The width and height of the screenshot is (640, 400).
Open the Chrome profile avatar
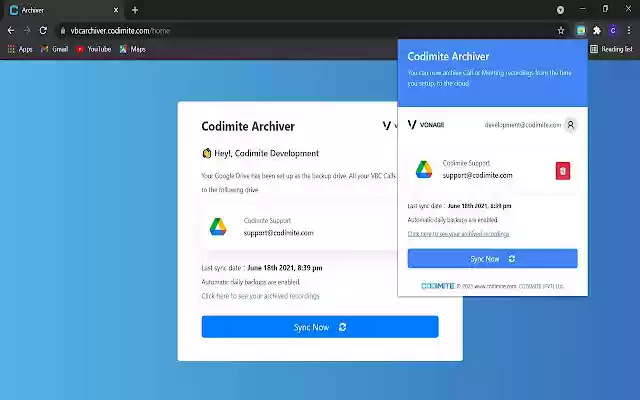click(613, 31)
